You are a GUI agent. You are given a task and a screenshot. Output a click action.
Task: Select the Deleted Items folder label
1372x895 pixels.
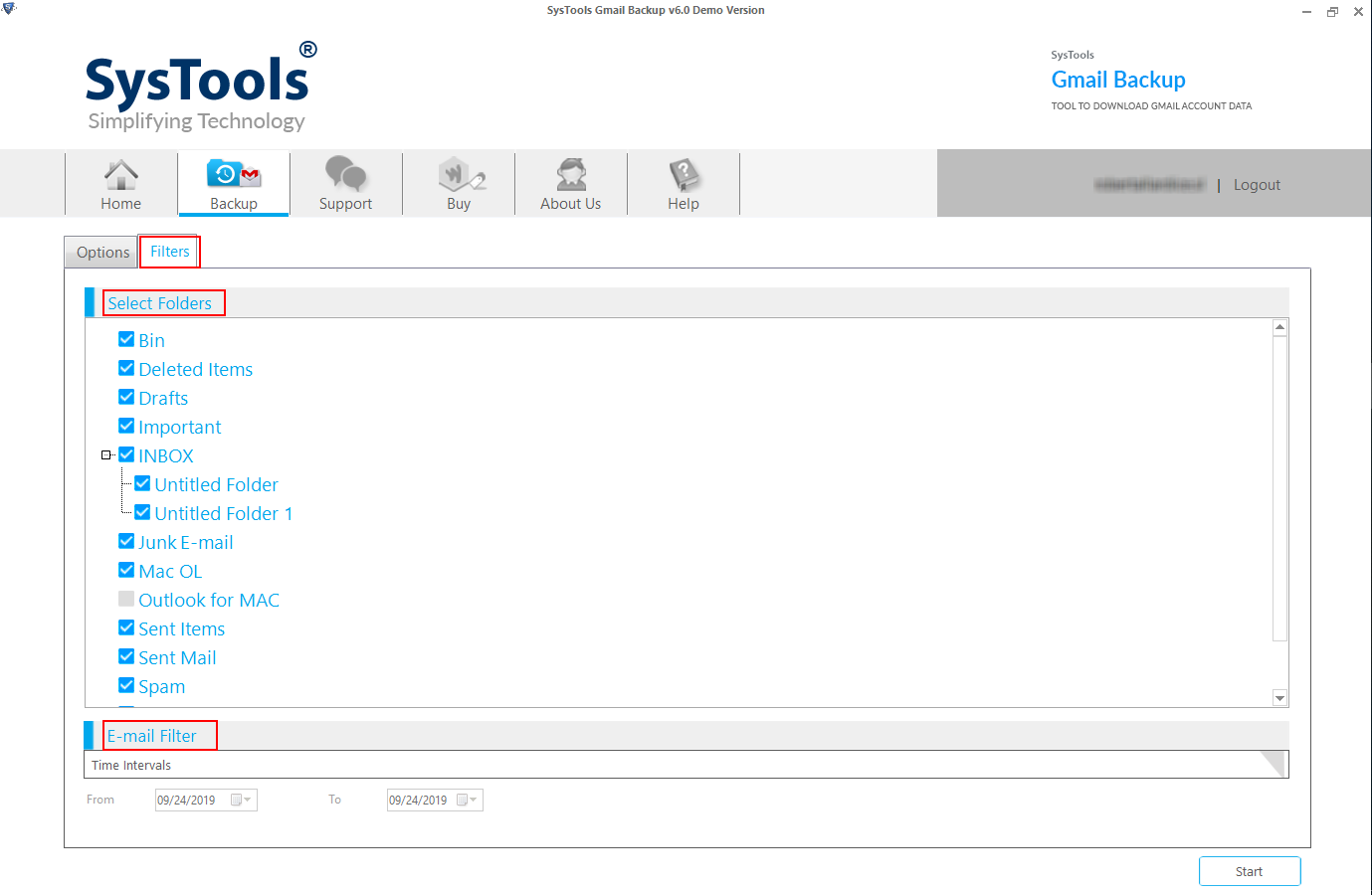(x=196, y=369)
